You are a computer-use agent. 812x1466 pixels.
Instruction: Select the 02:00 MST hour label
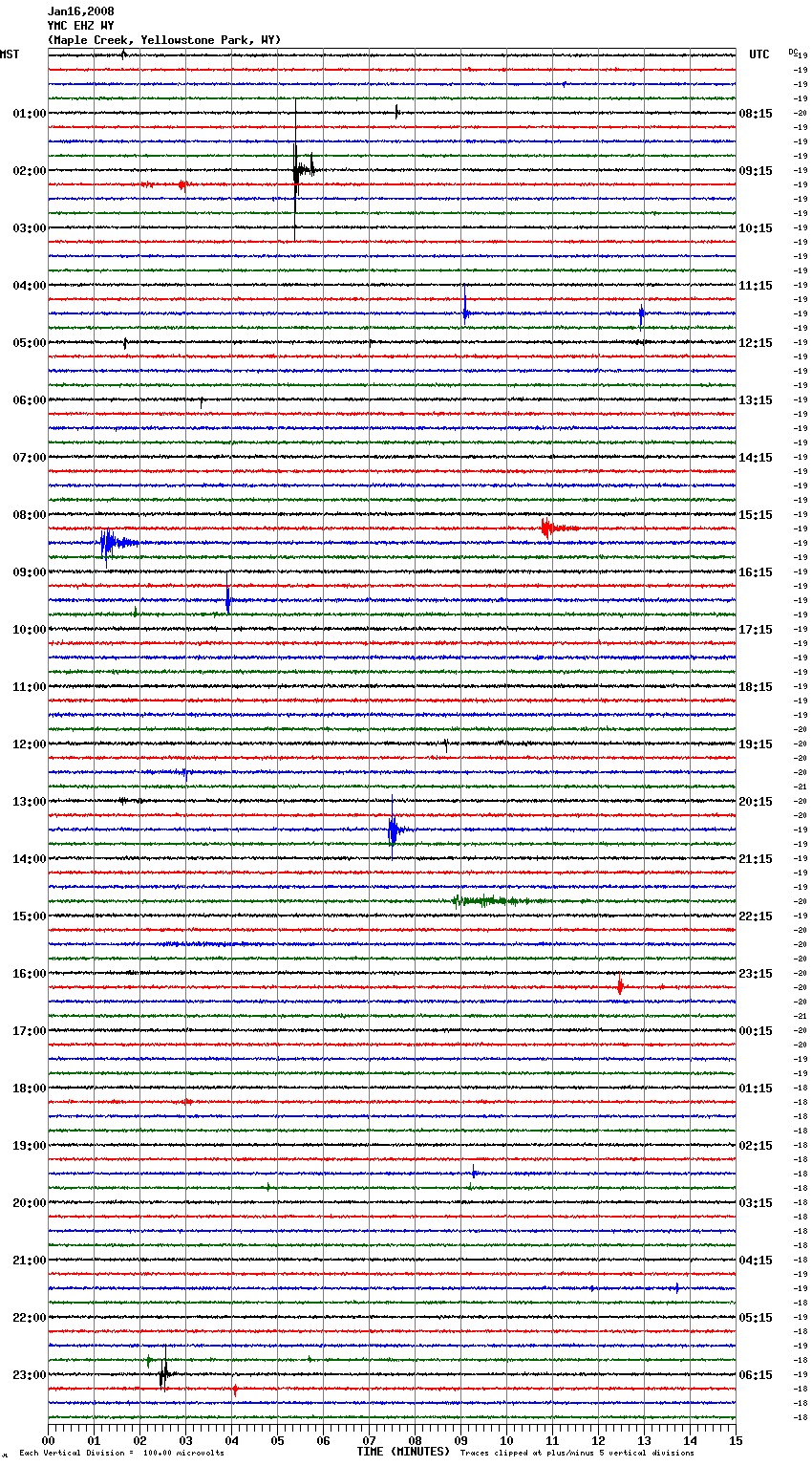click(29, 171)
